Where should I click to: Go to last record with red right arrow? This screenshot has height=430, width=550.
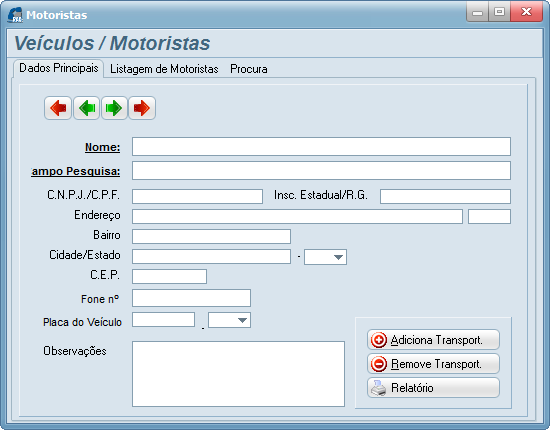click(x=142, y=108)
